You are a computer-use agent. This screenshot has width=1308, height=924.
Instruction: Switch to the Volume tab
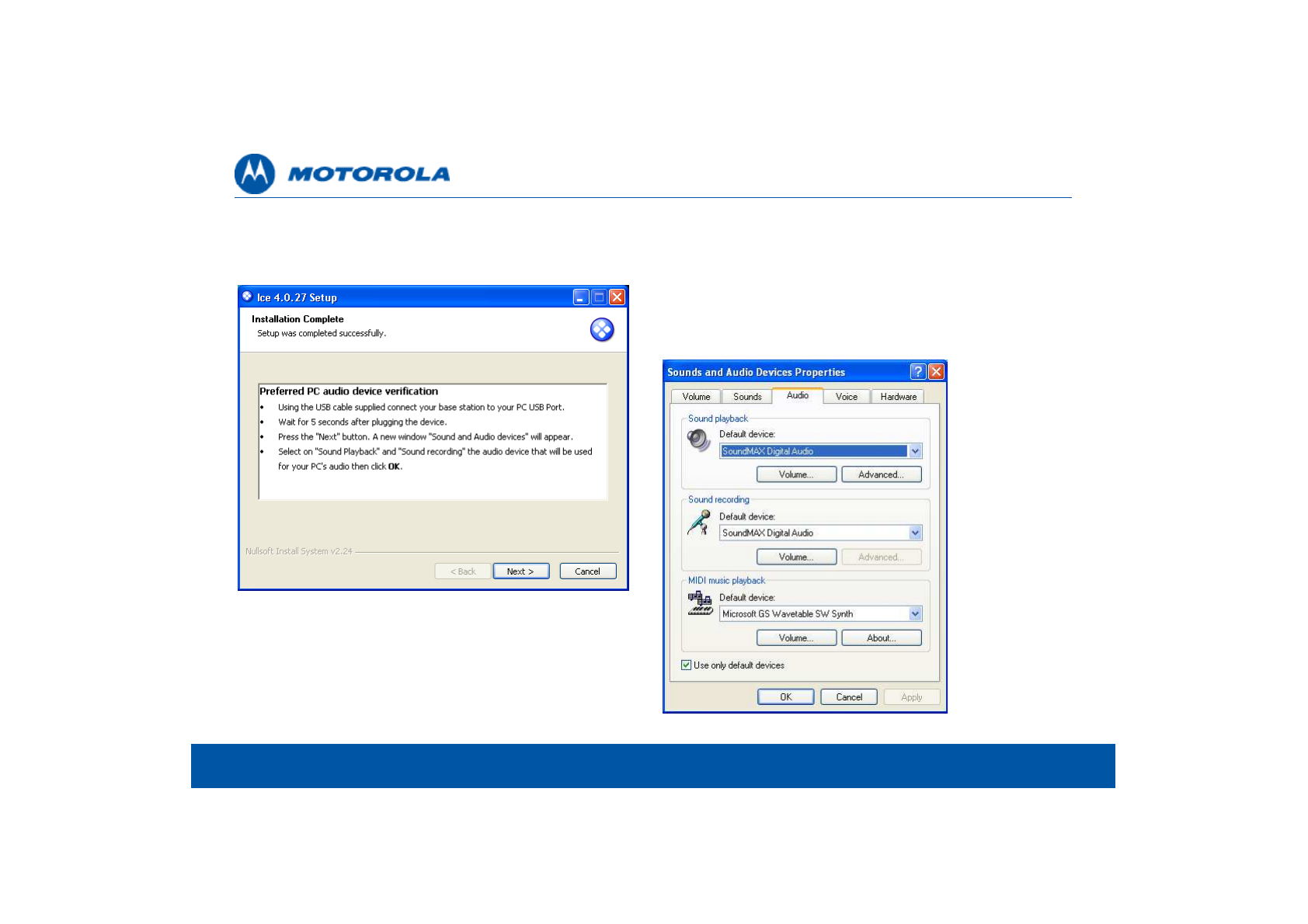pyautogui.click(x=696, y=397)
